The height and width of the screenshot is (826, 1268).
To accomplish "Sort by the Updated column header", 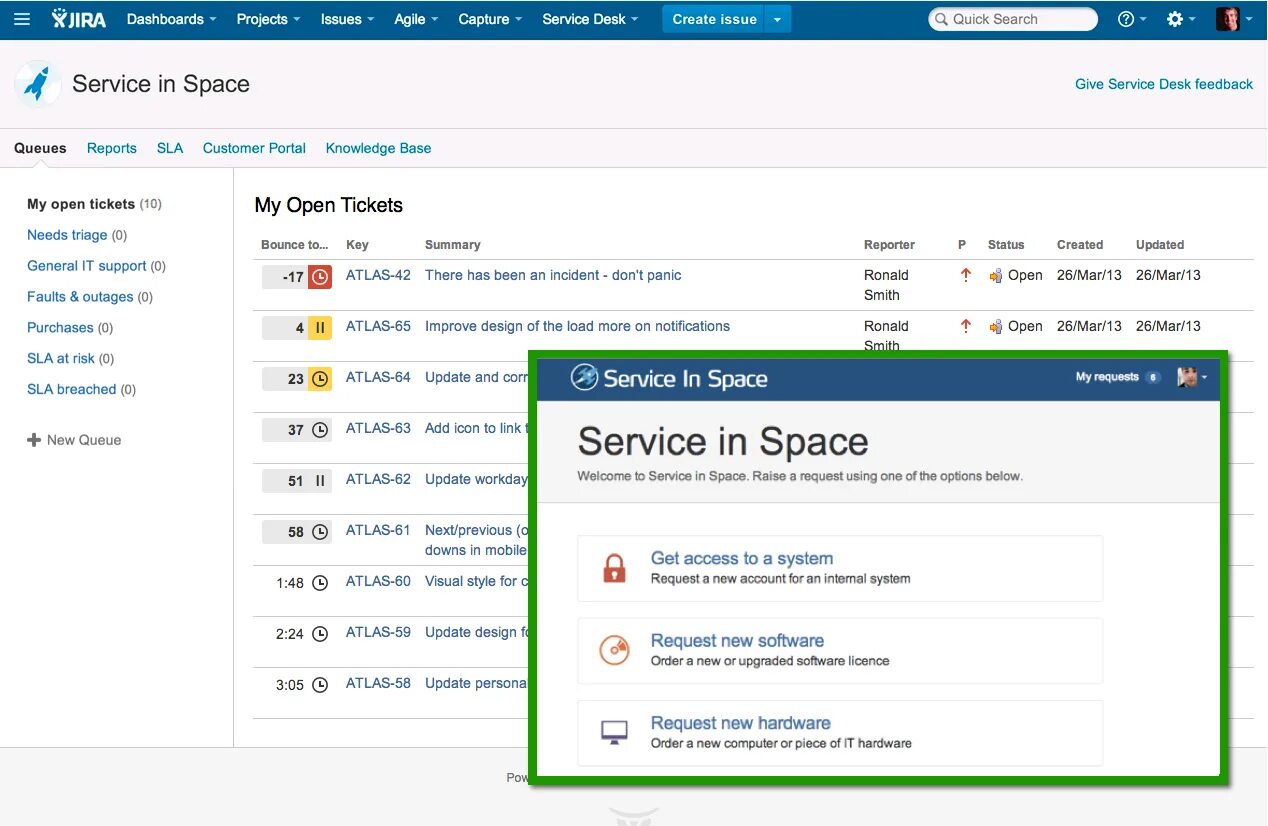I will (x=1160, y=245).
